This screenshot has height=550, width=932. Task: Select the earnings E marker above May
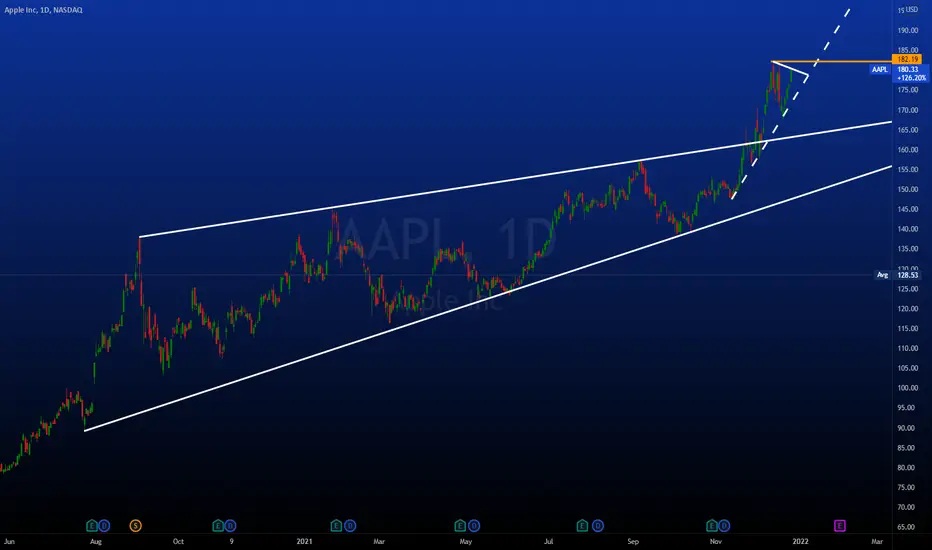pos(460,526)
